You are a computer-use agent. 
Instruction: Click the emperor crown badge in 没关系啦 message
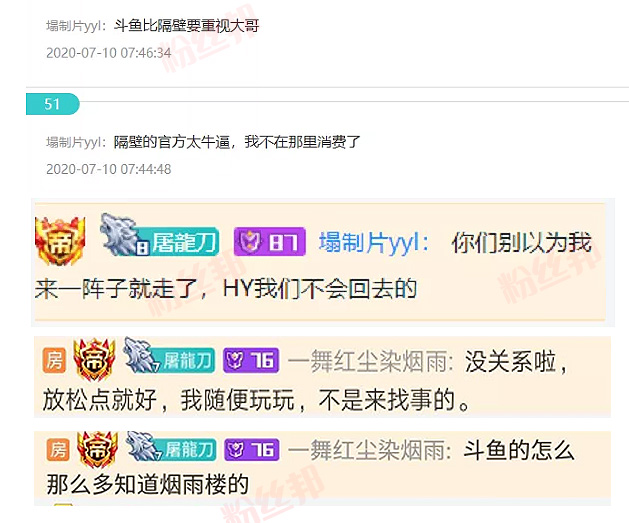click(94, 359)
